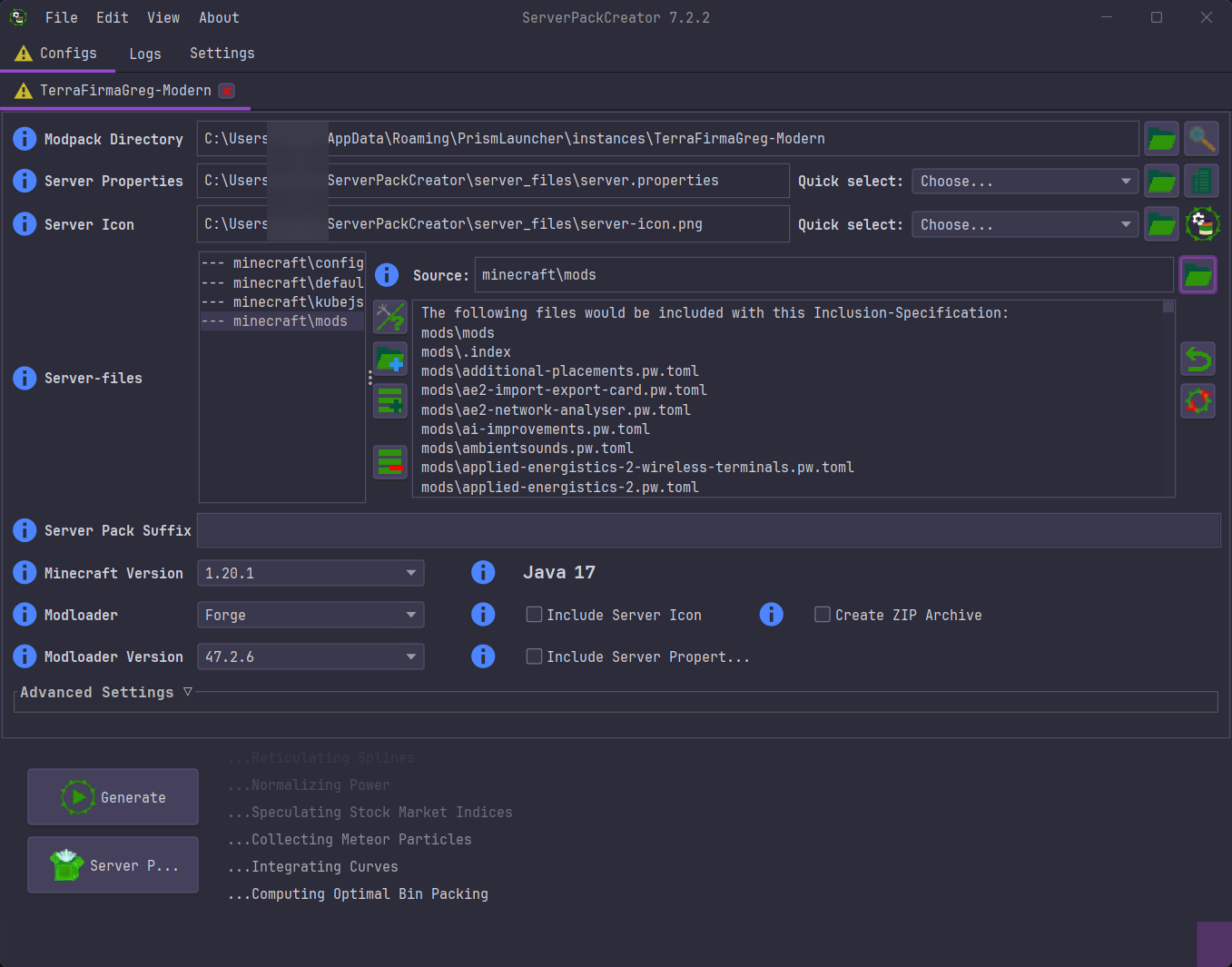Click the add list entry icon with green plus

390,400
